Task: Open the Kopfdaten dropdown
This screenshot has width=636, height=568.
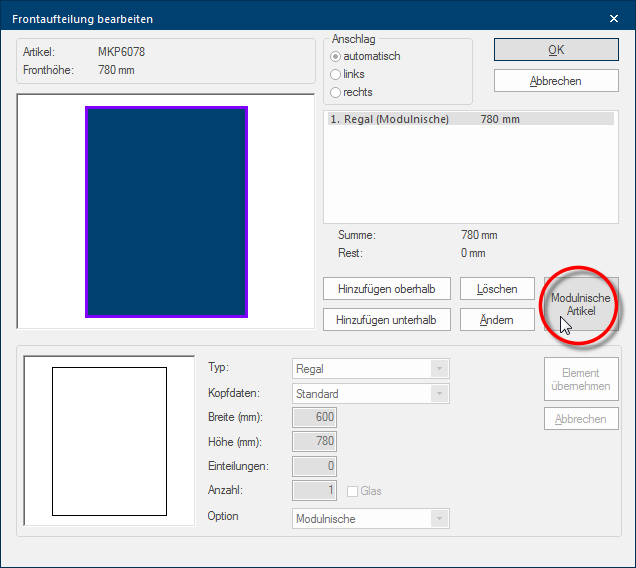Action: click(439, 394)
